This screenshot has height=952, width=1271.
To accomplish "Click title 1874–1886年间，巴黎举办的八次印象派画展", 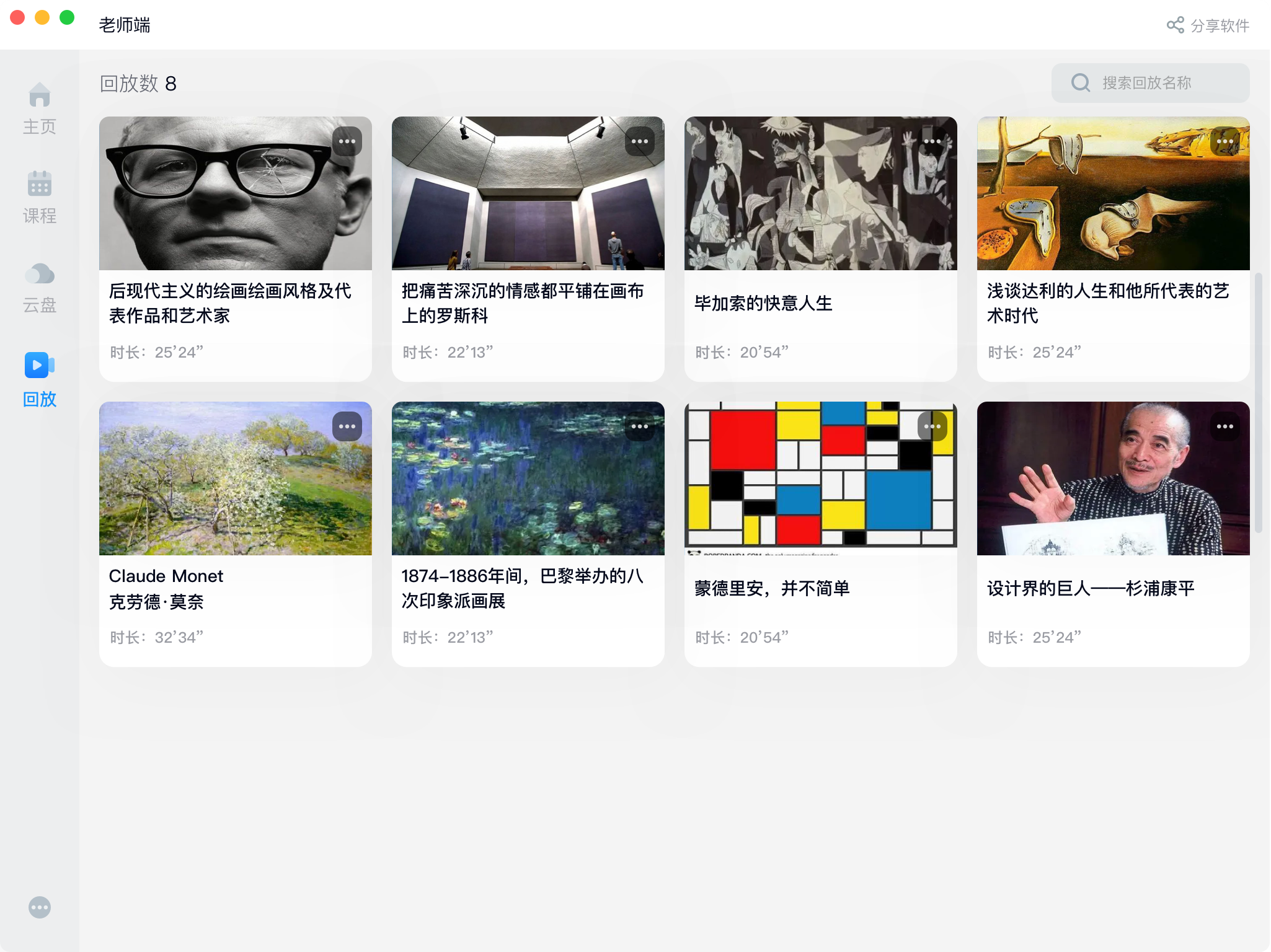I will (x=523, y=588).
